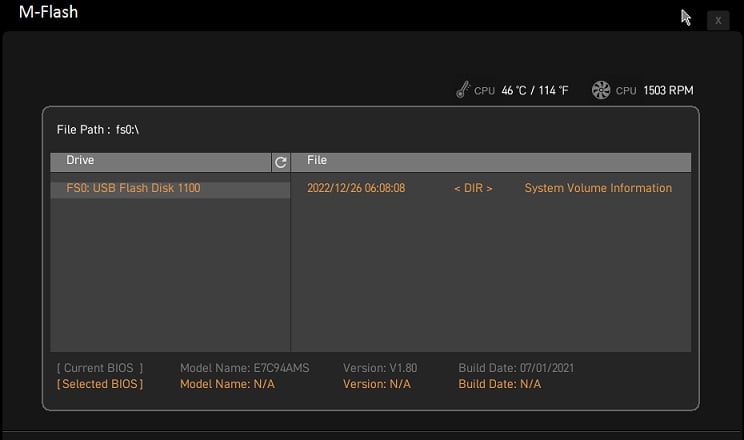
Task: Click the Drive column header
Action: tap(160, 161)
